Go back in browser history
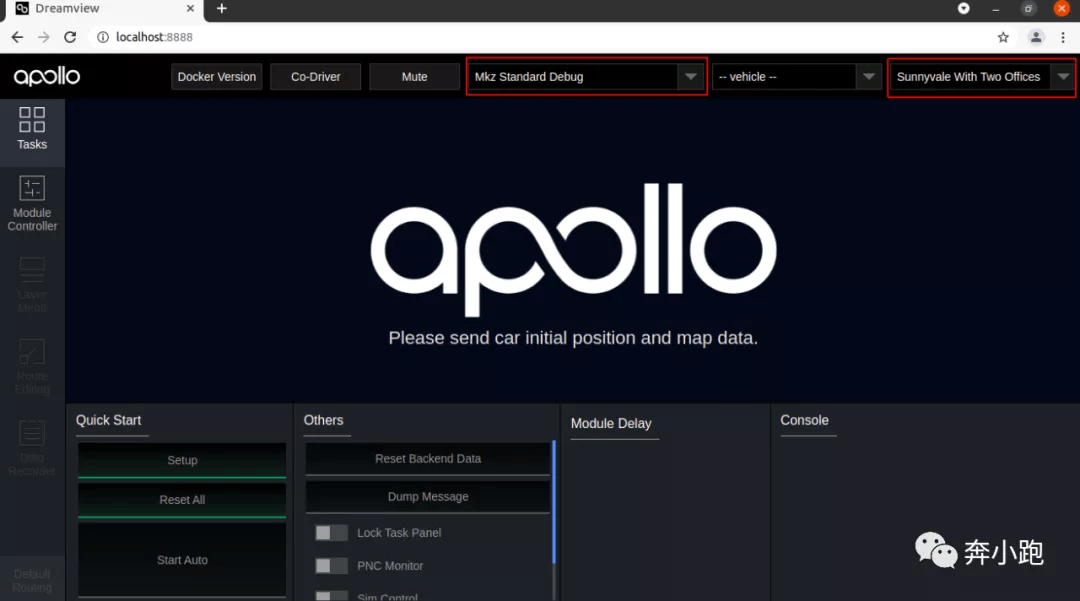This screenshot has height=601, width=1080. click(17, 37)
